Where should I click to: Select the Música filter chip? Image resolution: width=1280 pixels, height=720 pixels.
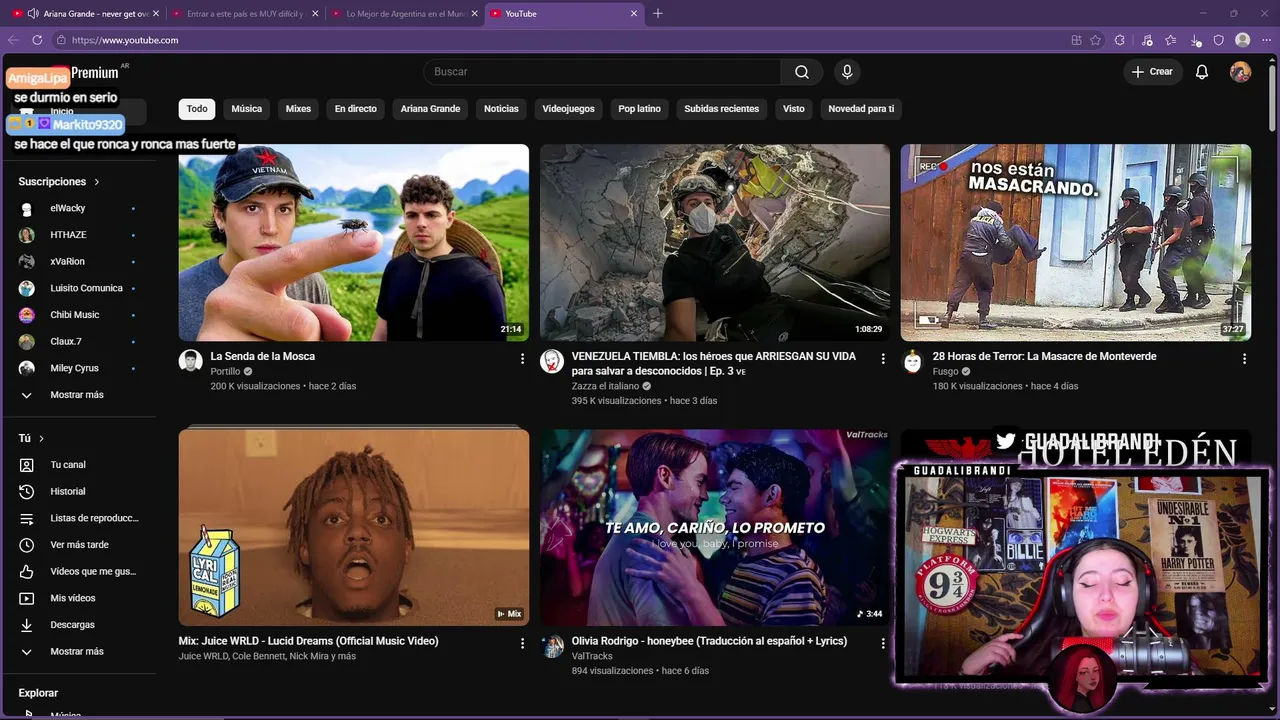click(247, 109)
